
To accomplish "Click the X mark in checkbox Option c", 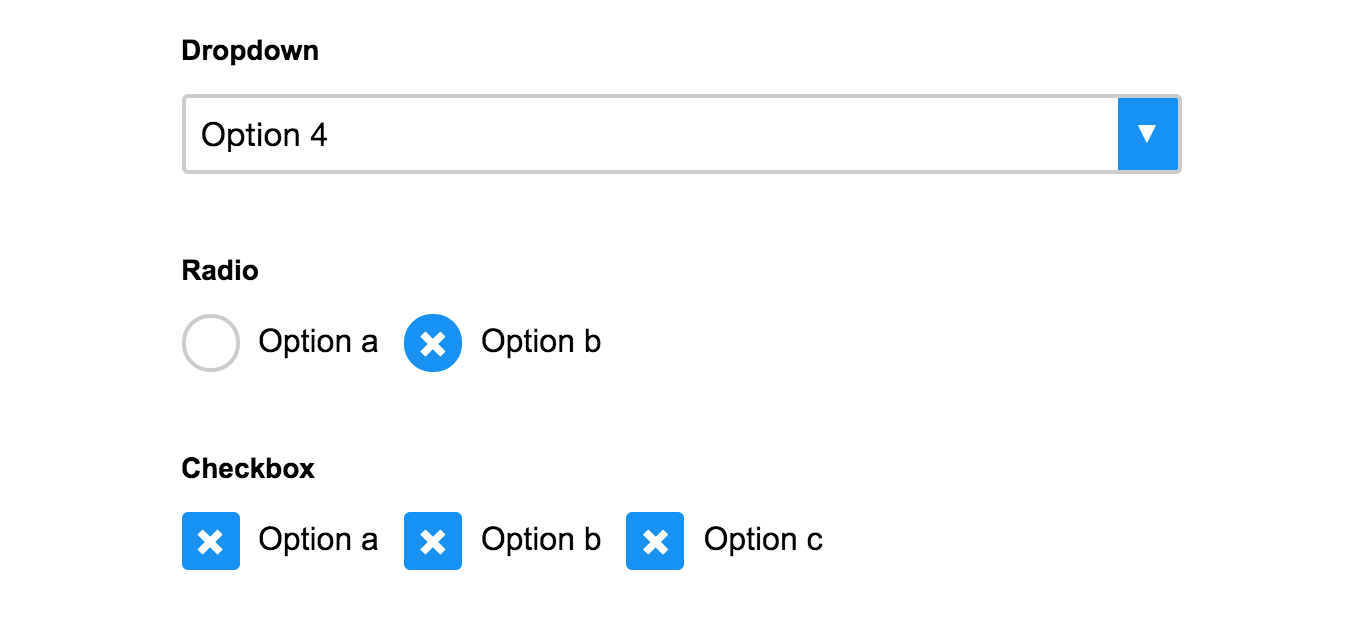I will pyautogui.click(x=655, y=541).
